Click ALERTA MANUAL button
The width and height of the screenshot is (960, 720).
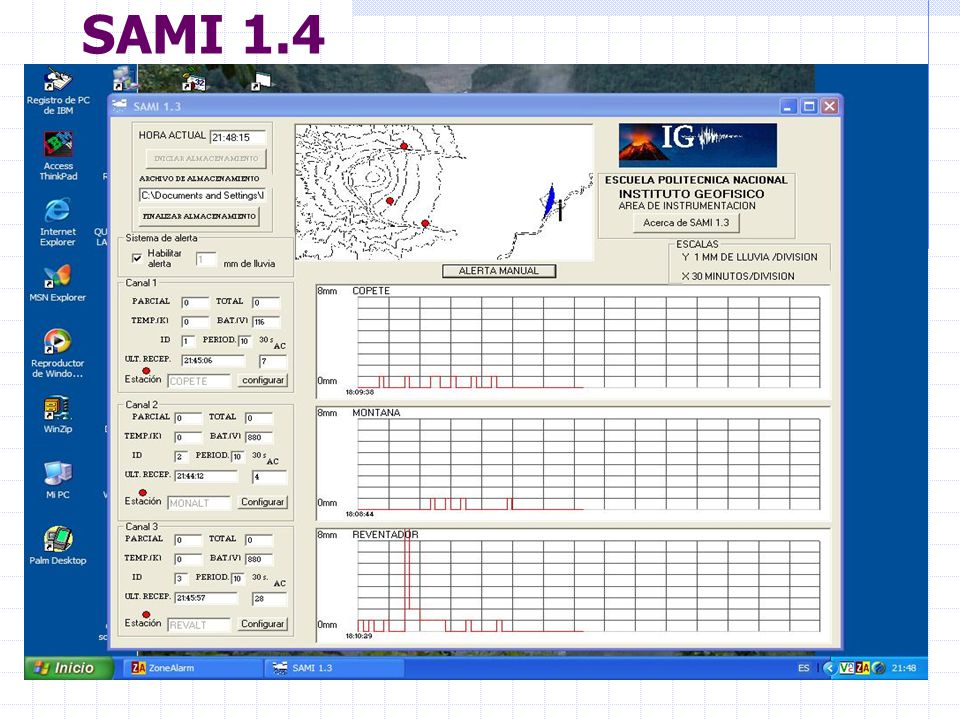(x=499, y=271)
